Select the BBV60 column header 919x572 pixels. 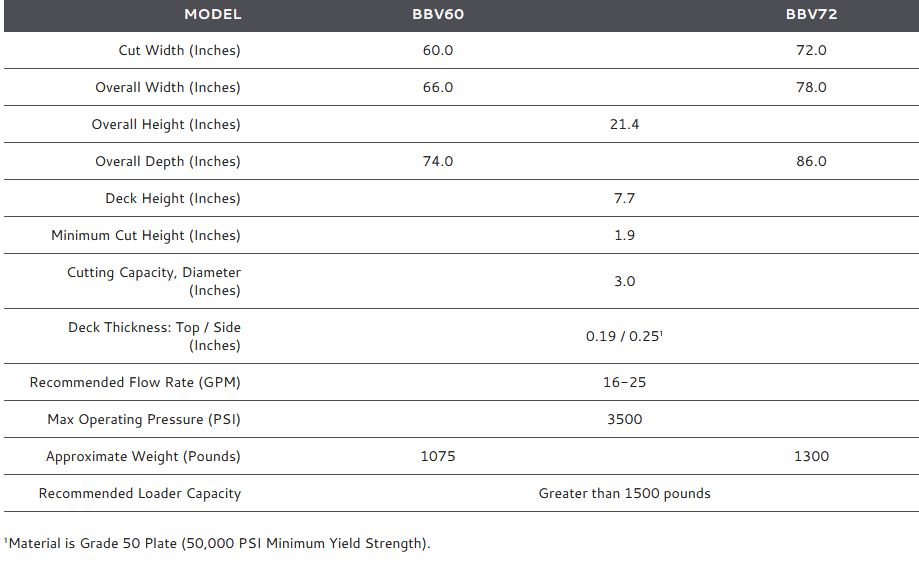[x=438, y=14]
